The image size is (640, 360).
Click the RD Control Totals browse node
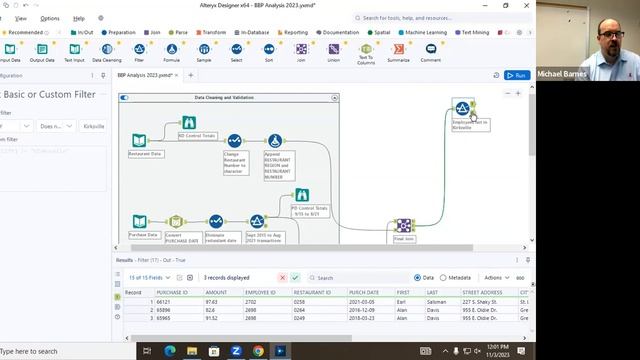pos(189,122)
